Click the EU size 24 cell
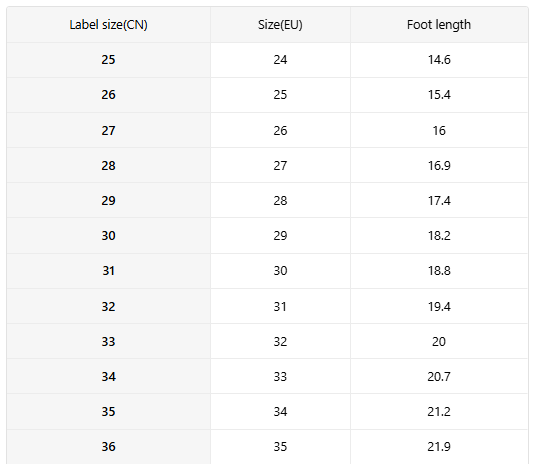534x468 pixels. point(280,60)
